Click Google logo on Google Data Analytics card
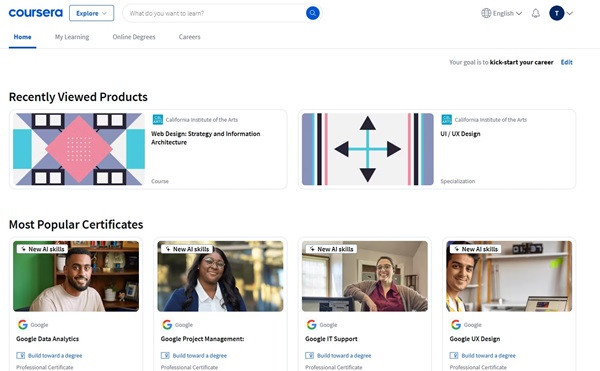The height and width of the screenshot is (371, 600). (23, 325)
